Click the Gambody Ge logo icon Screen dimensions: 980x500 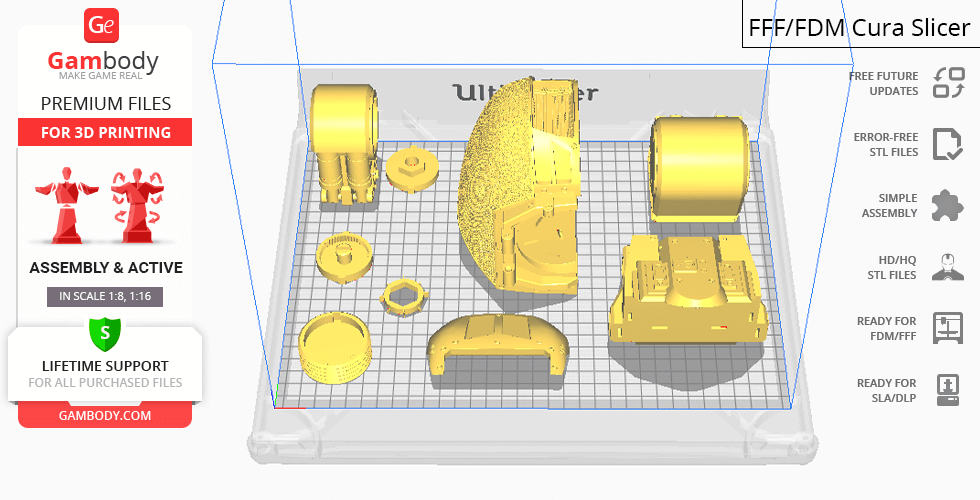(104, 26)
